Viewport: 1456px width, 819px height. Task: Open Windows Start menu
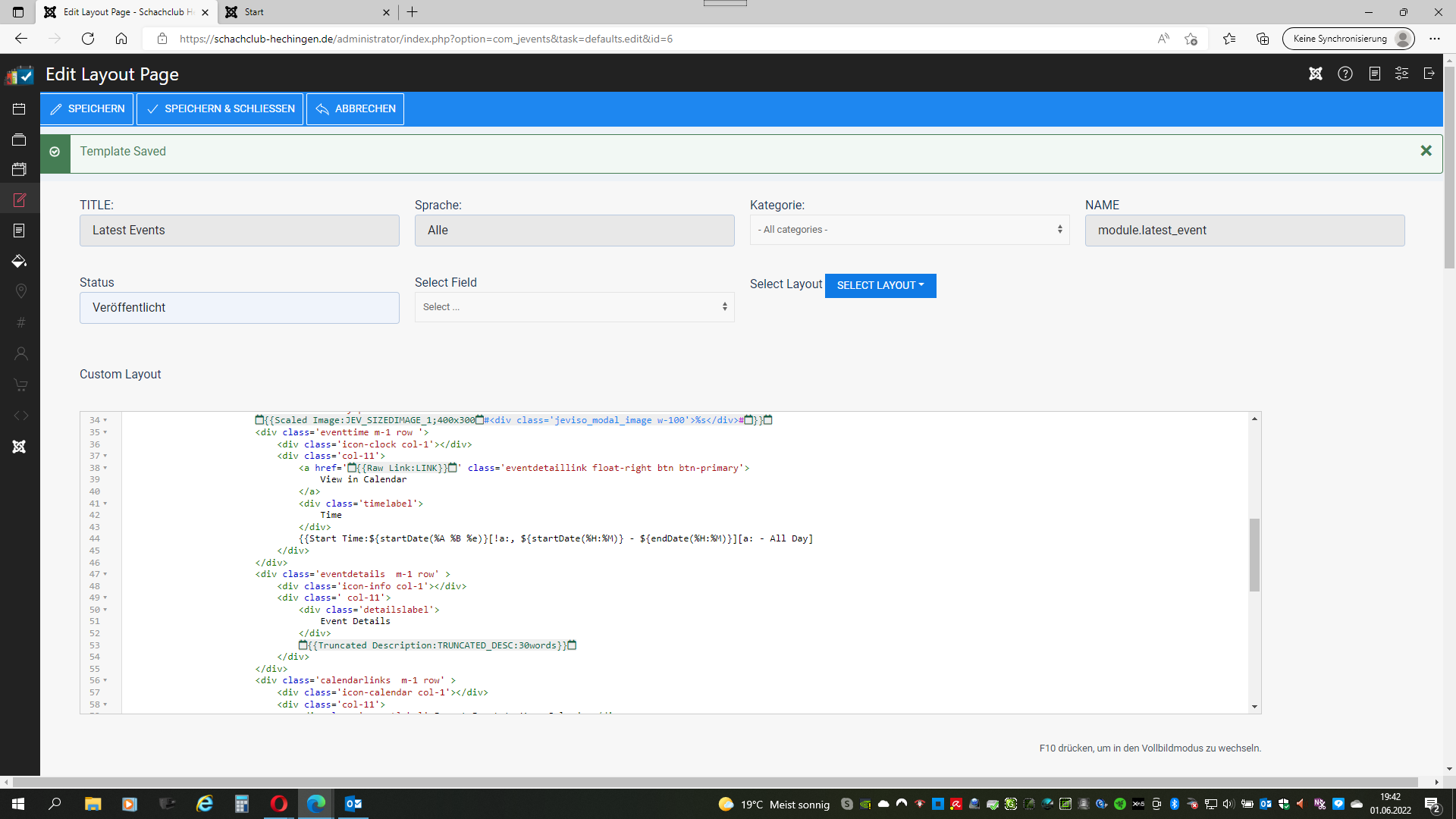tap(18, 804)
